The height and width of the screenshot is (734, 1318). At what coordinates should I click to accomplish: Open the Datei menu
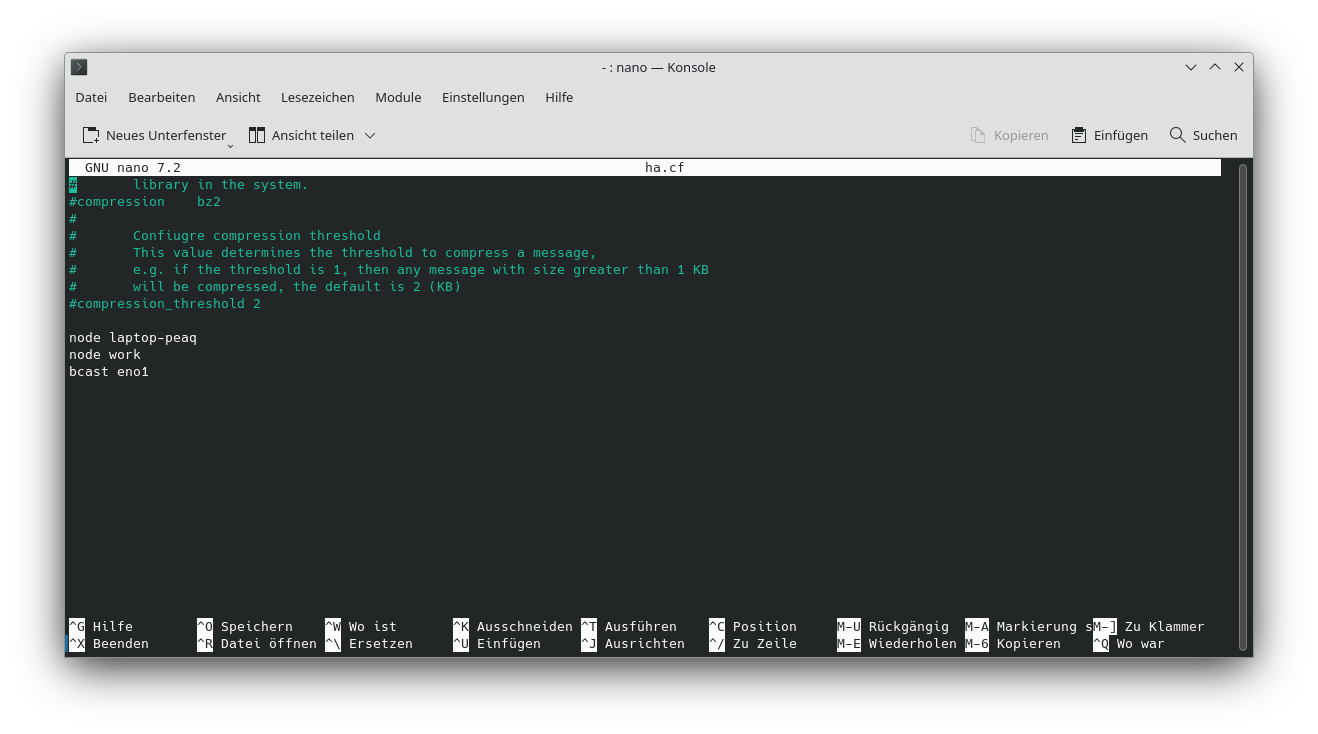pos(90,97)
